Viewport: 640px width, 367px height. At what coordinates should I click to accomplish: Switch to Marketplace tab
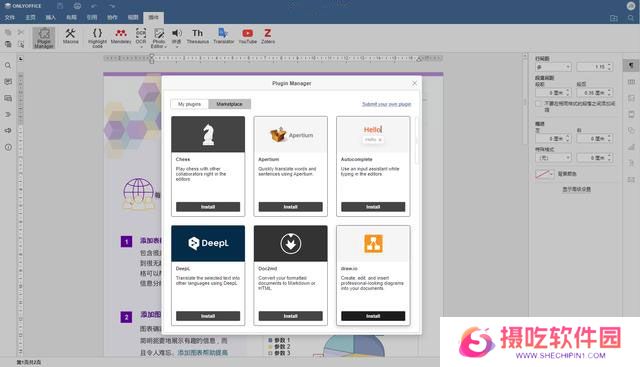pos(229,104)
